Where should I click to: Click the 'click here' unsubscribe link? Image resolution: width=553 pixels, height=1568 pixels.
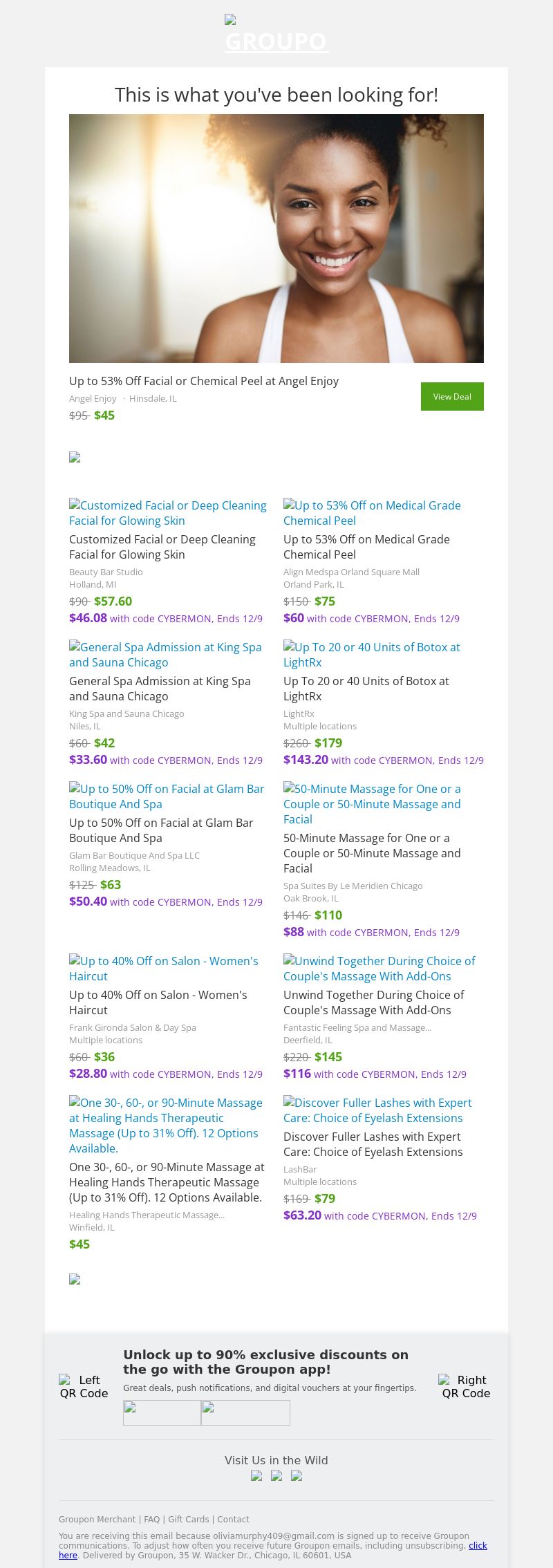click(x=478, y=1545)
